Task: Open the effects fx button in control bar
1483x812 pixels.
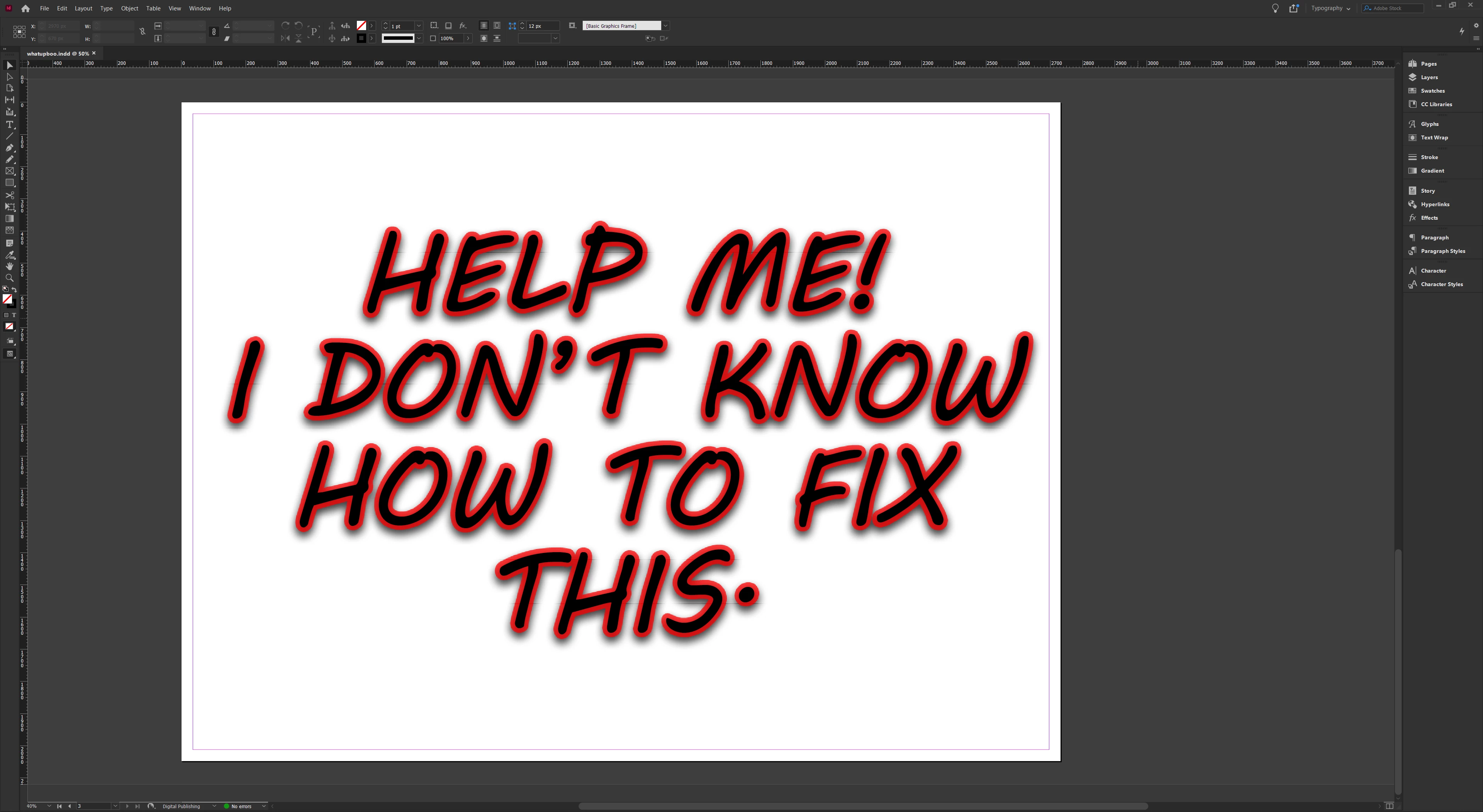Action: coord(462,26)
